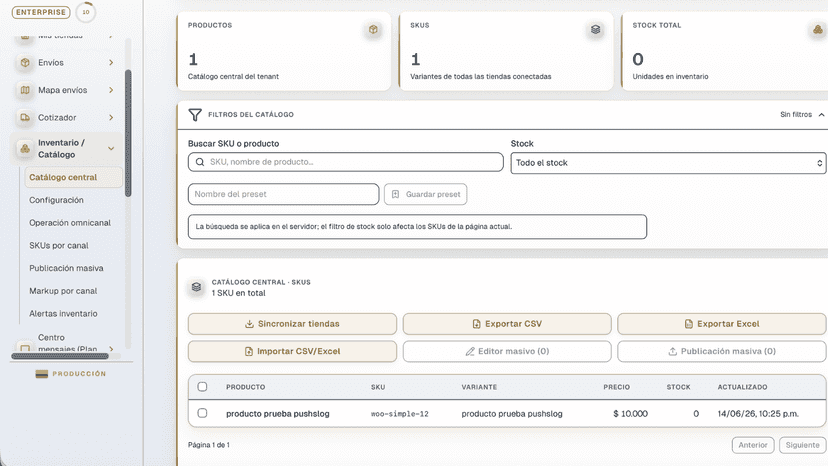Click the Cotizador truck icon
Image resolution: width=828 pixels, height=466 pixels.
click(x=25, y=117)
